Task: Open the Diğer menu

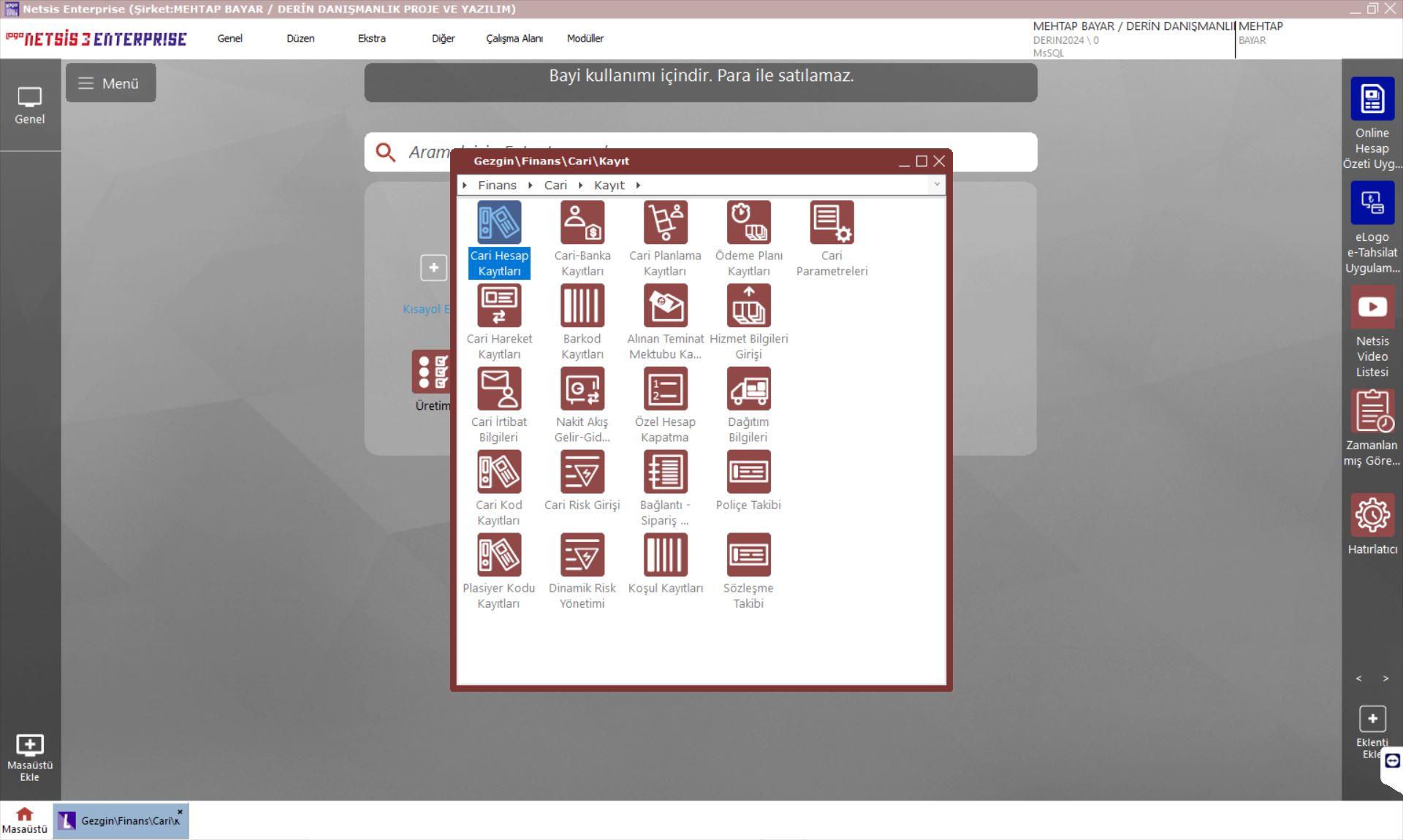Action: [443, 39]
